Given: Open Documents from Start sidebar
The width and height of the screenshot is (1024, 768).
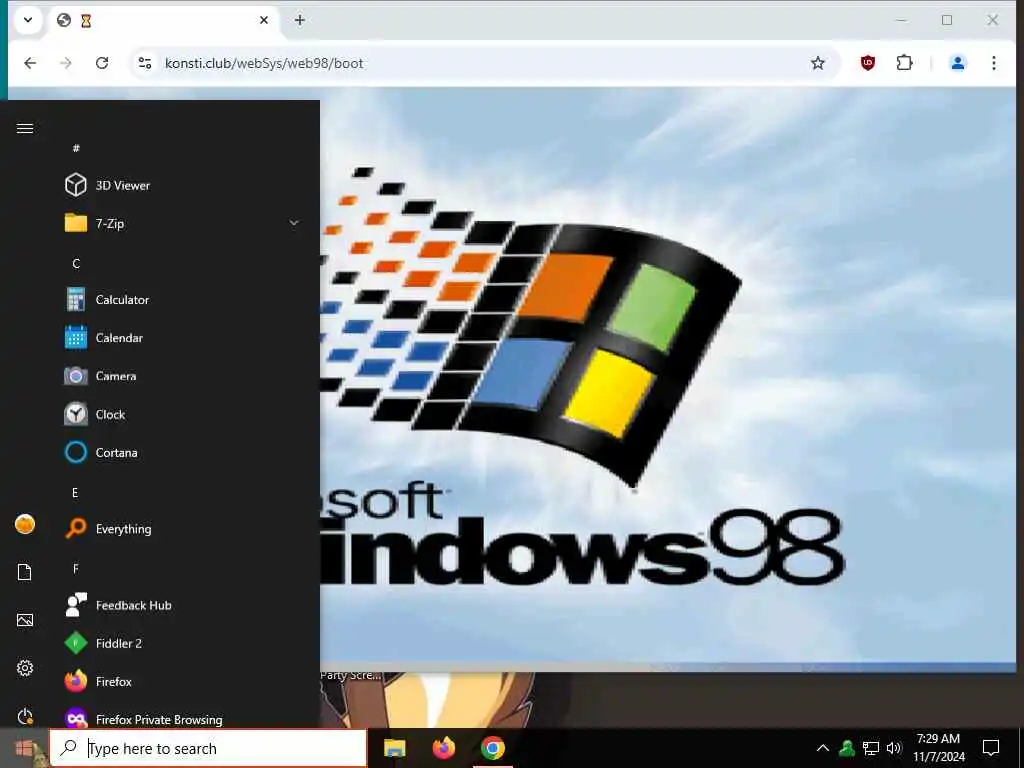Looking at the screenshot, I should pyautogui.click(x=25, y=572).
